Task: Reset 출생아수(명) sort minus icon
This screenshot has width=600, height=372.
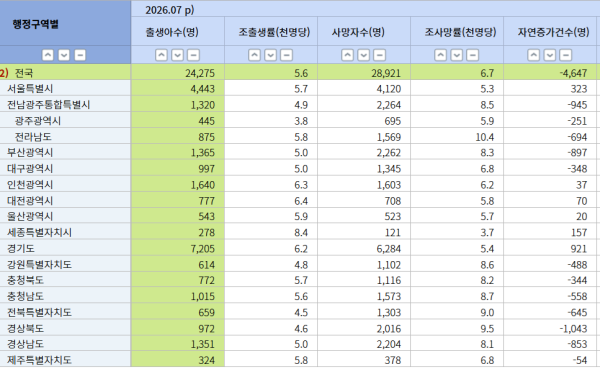Action: coord(193,55)
